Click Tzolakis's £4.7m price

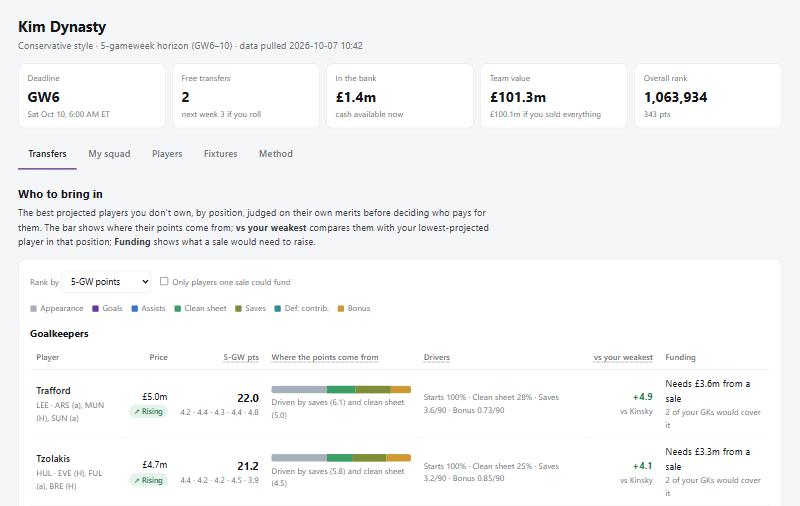[x=155, y=465]
